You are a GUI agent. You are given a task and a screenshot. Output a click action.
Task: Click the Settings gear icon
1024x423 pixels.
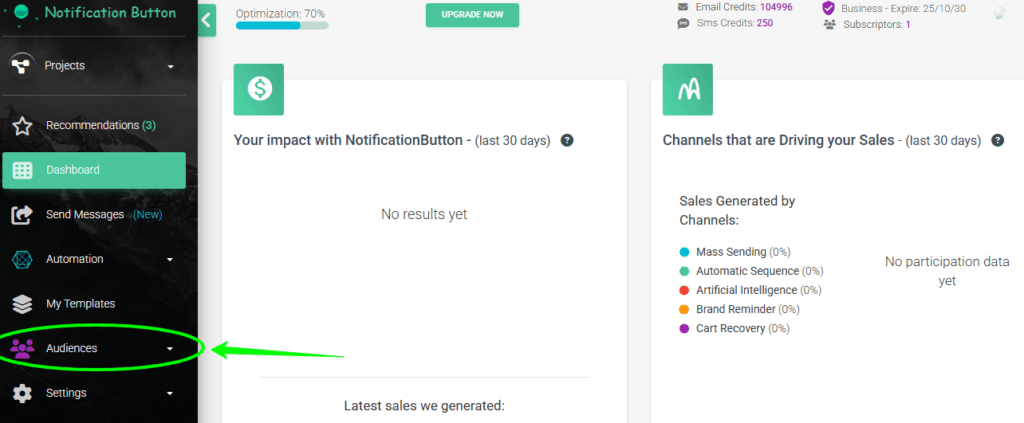pos(22,393)
